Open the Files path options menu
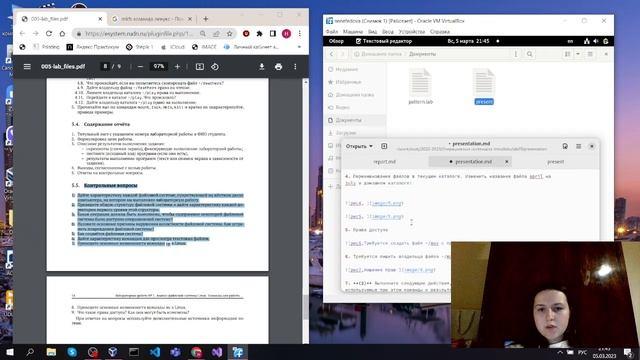This screenshot has width=640, height=360. pos(516,54)
